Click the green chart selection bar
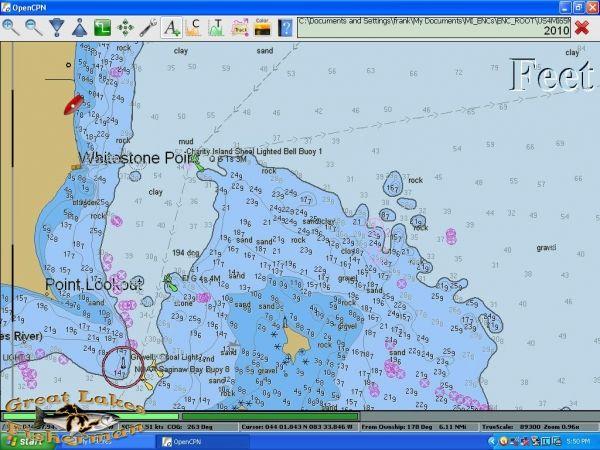This screenshot has width=600, height=450. 180,417
